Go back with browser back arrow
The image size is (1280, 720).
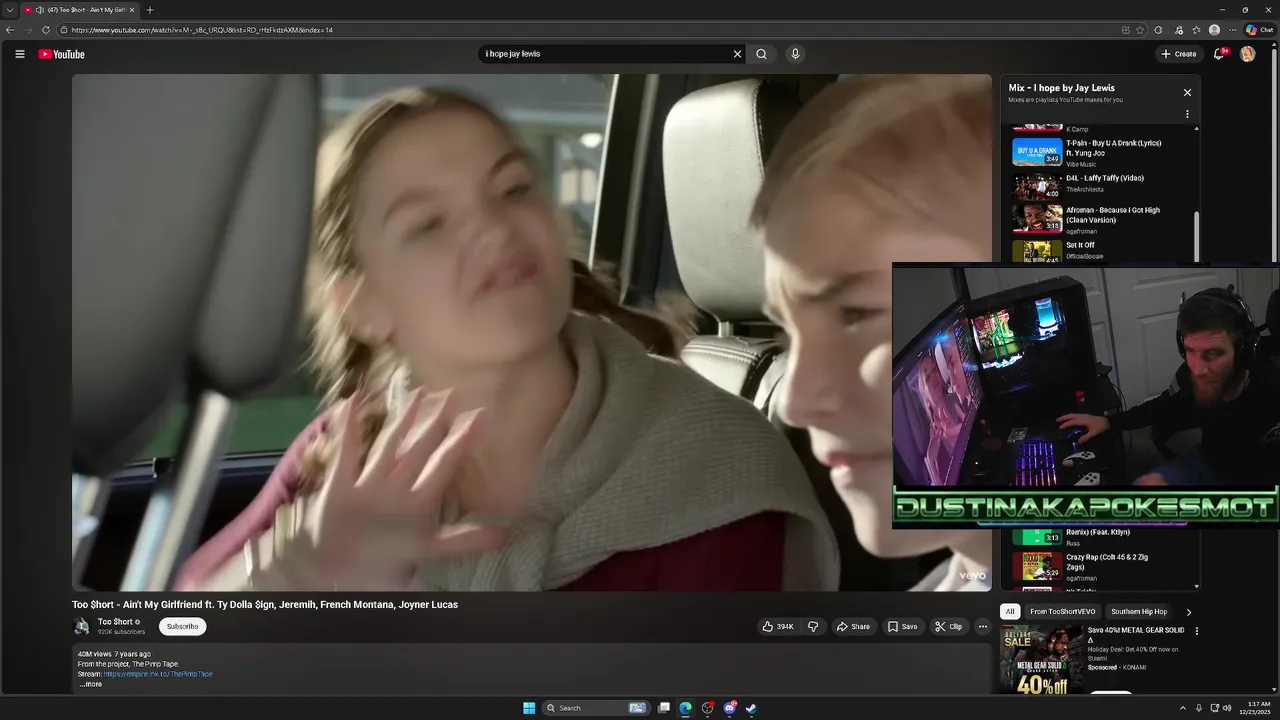pos(10,30)
